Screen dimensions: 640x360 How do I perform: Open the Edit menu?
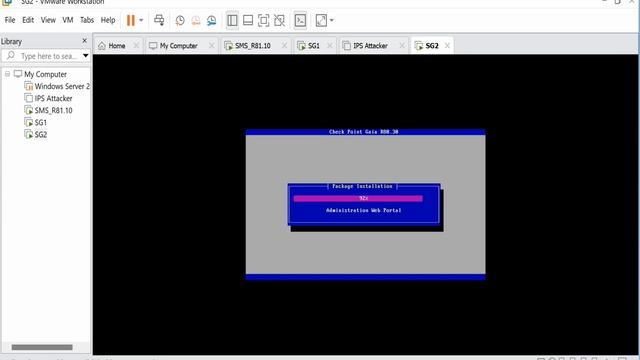click(28, 20)
